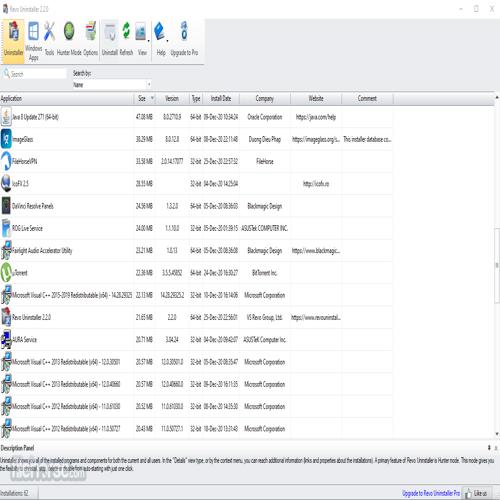Open the Help toolbar icon
This screenshot has height=500, width=500.
159,31
